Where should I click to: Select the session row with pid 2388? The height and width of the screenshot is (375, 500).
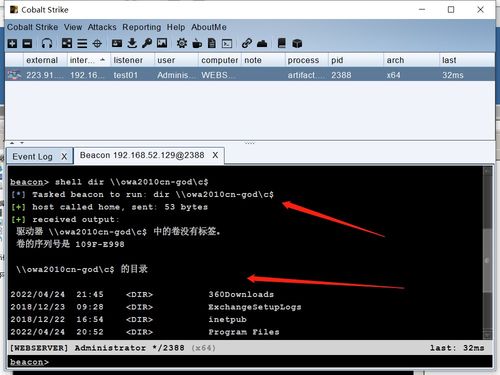tap(250, 75)
